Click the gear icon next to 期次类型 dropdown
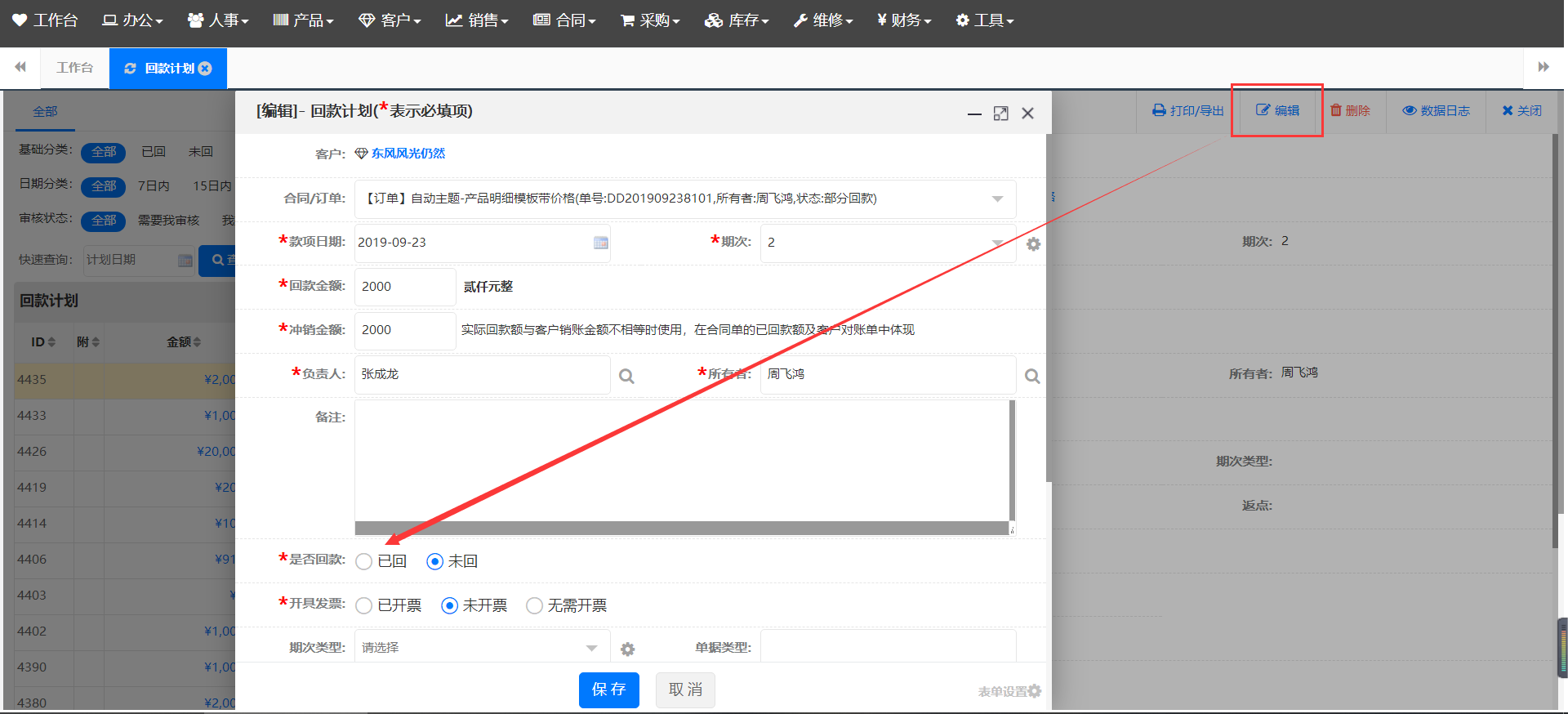1568x714 pixels. pyautogui.click(x=627, y=649)
